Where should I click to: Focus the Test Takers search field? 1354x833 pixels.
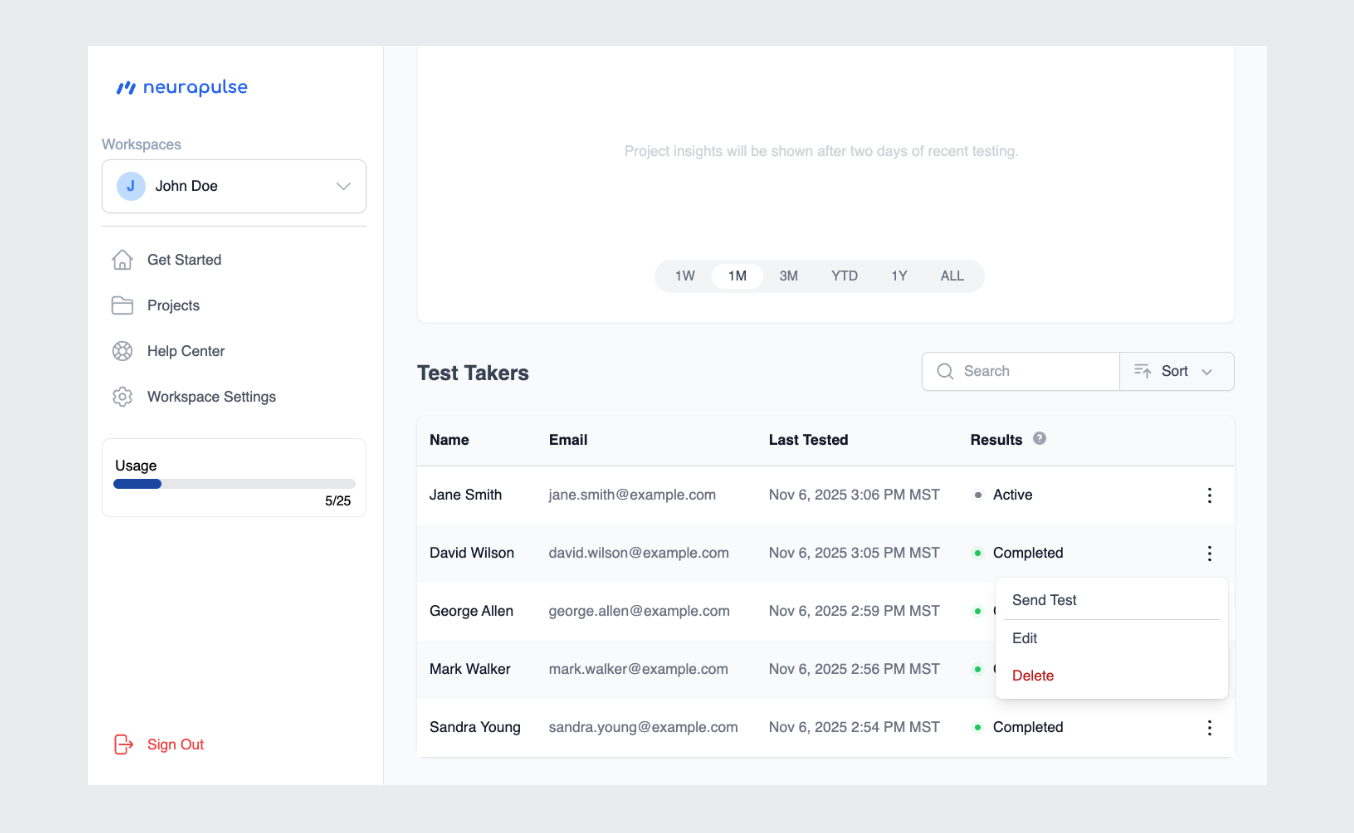[x=1020, y=371]
